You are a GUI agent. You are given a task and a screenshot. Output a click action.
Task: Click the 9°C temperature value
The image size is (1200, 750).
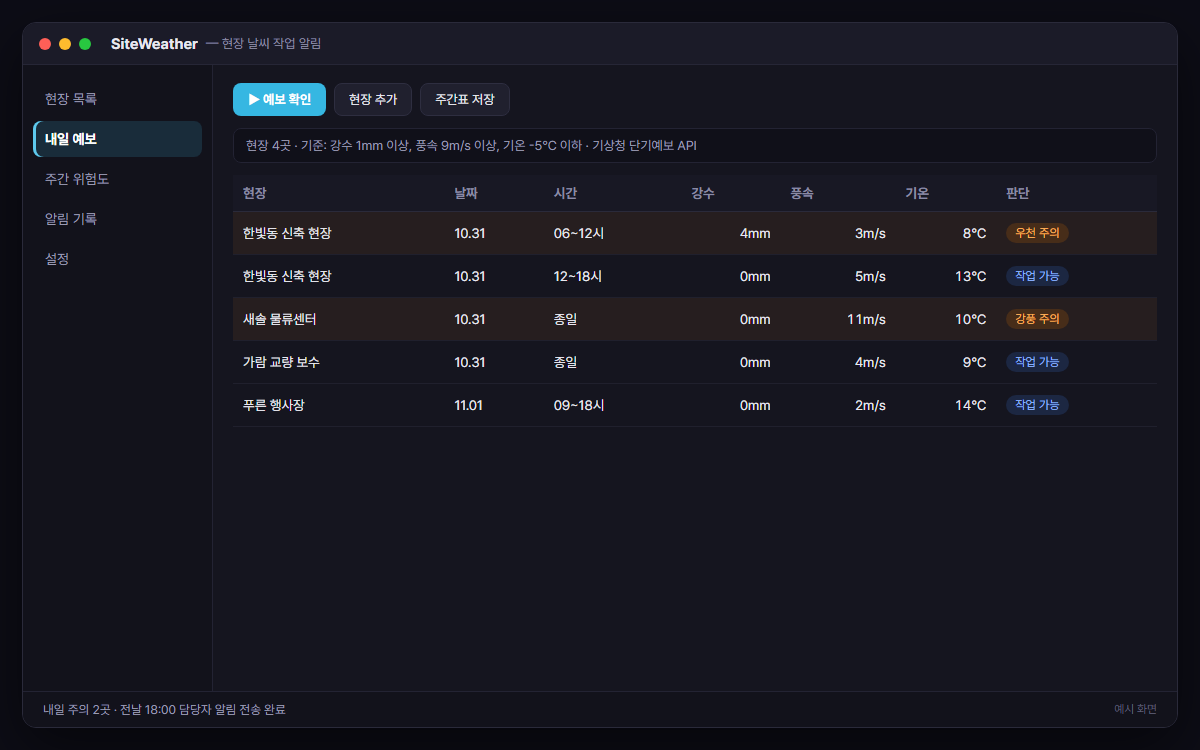[974, 362]
